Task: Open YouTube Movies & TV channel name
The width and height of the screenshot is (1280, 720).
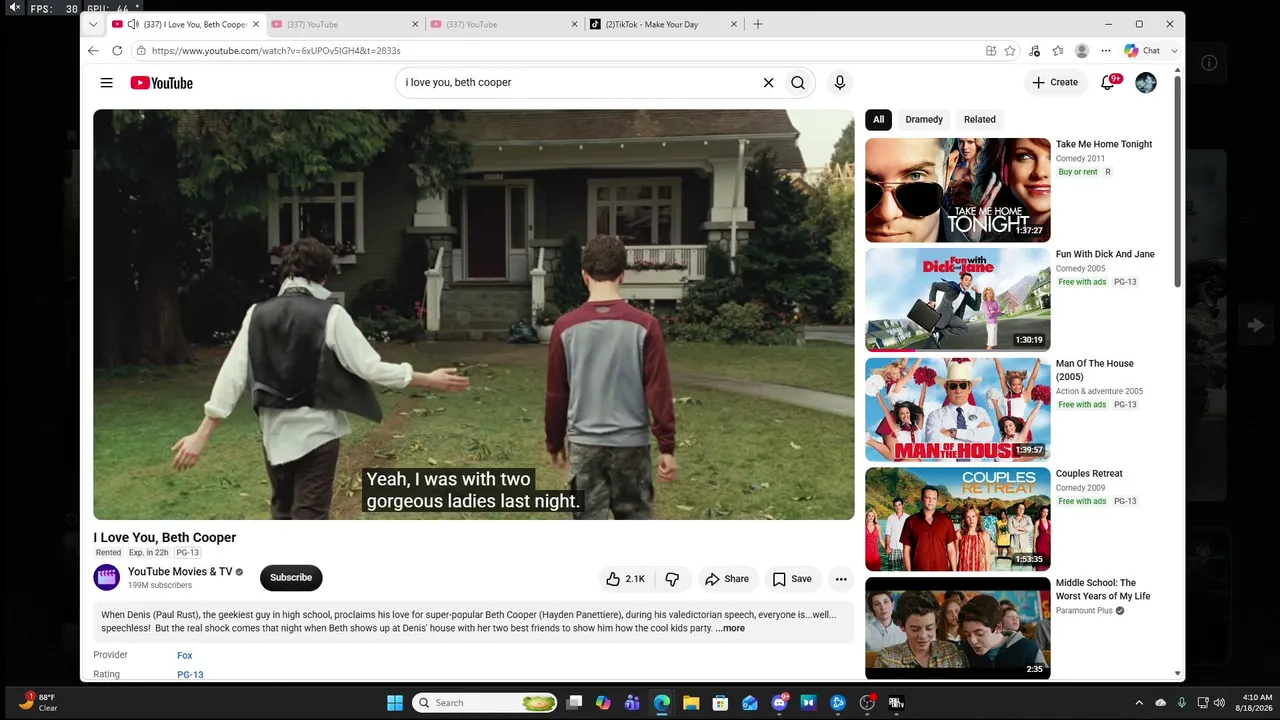Action: pos(180,572)
